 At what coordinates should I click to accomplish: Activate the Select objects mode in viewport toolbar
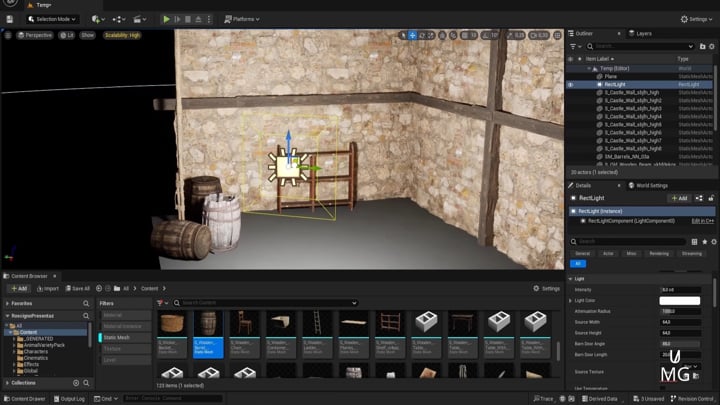coord(403,35)
